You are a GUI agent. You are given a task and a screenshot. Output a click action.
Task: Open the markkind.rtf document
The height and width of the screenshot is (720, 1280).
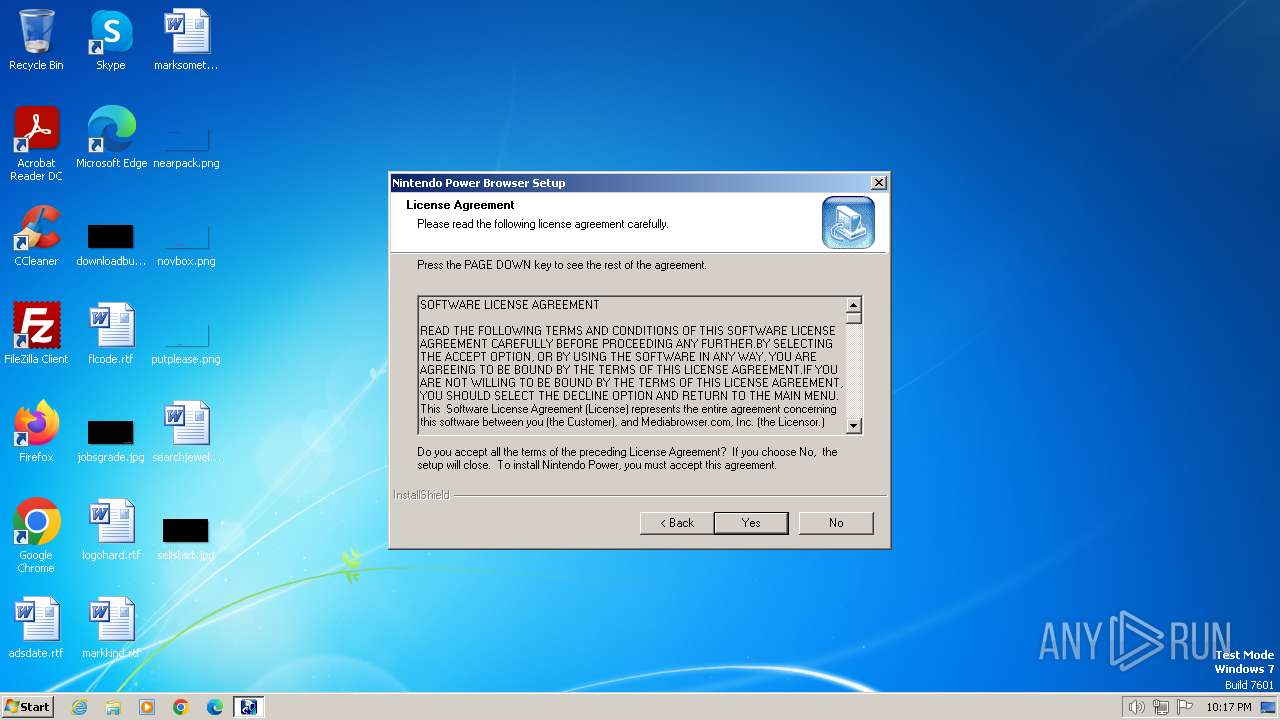111,628
